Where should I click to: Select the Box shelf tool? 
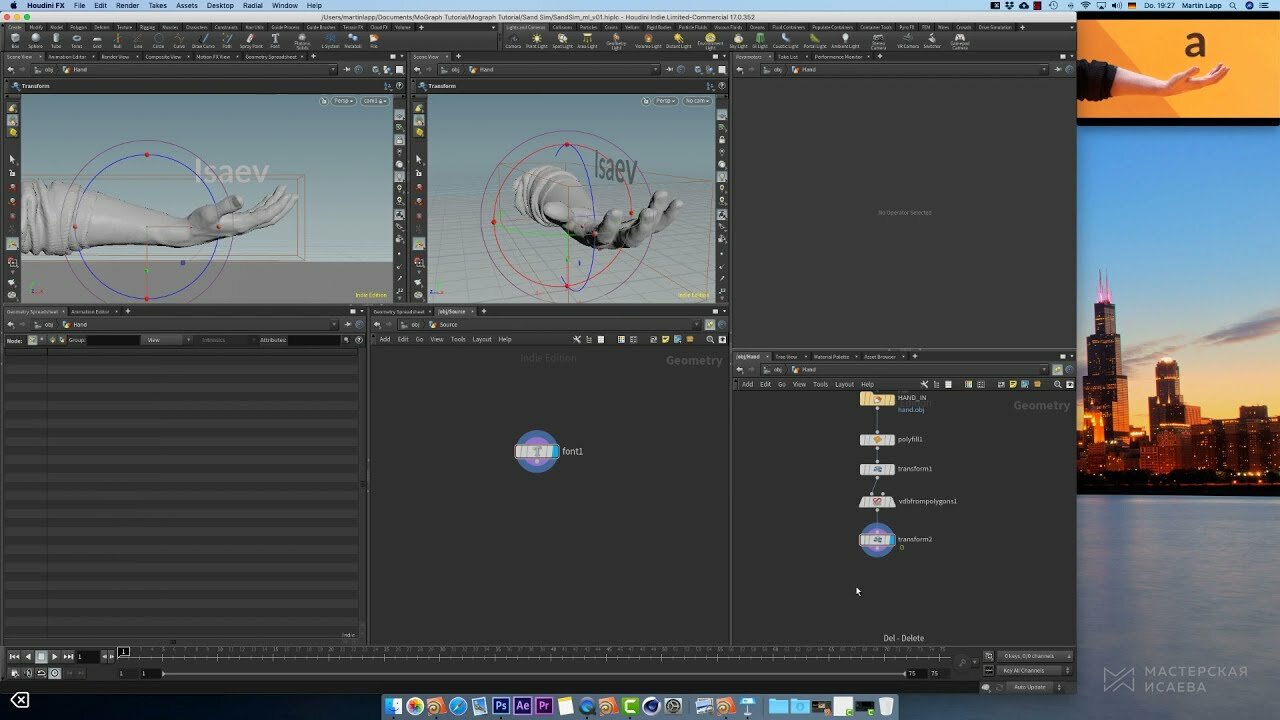(16, 39)
